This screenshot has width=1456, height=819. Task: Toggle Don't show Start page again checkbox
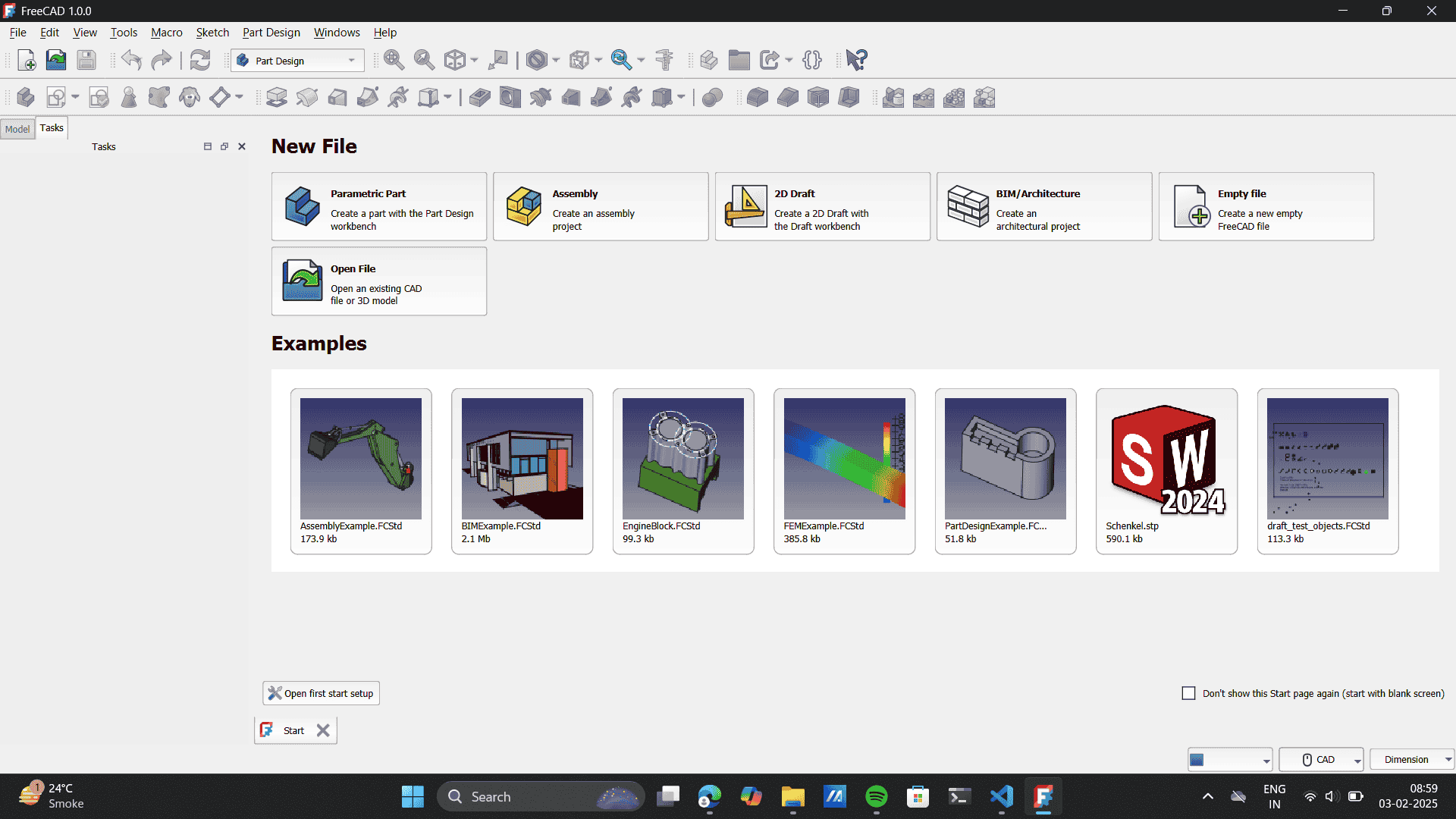click(1189, 693)
